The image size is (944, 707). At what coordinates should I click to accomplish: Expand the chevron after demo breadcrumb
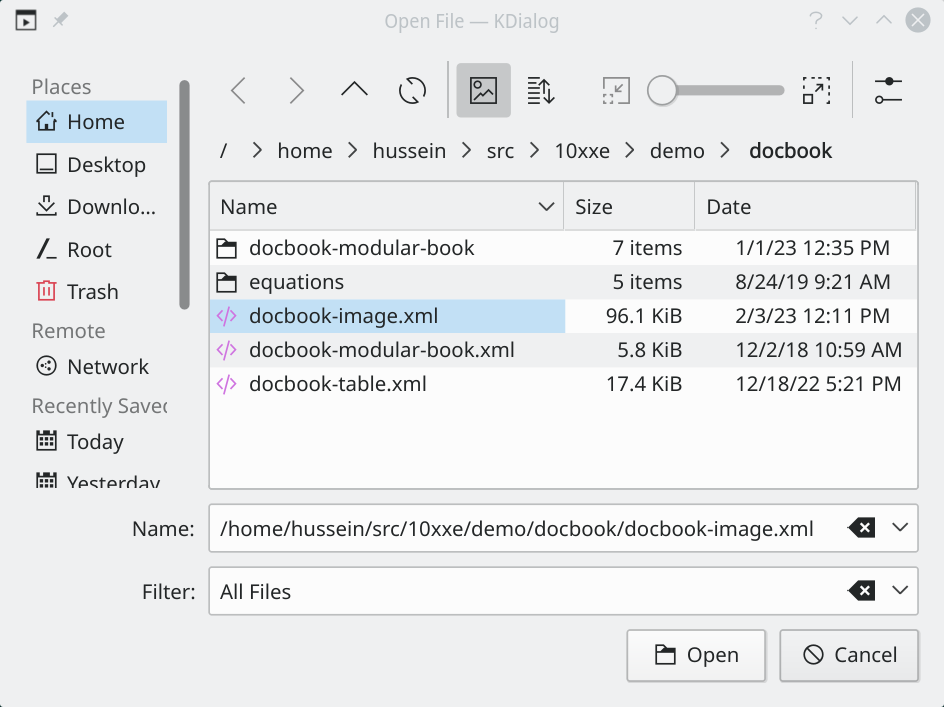(725, 151)
